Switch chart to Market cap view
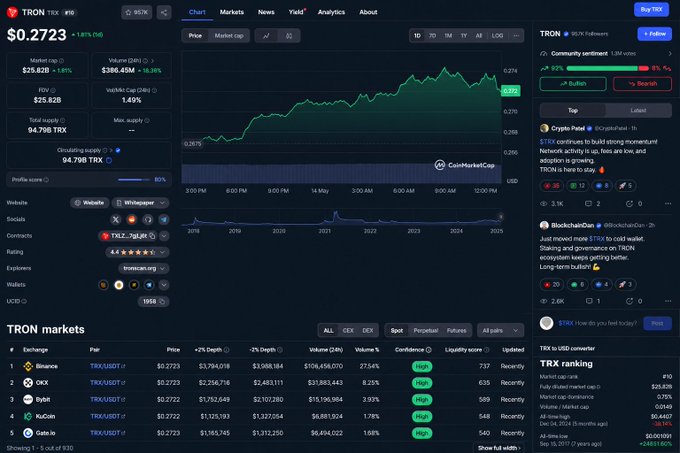 click(229, 36)
